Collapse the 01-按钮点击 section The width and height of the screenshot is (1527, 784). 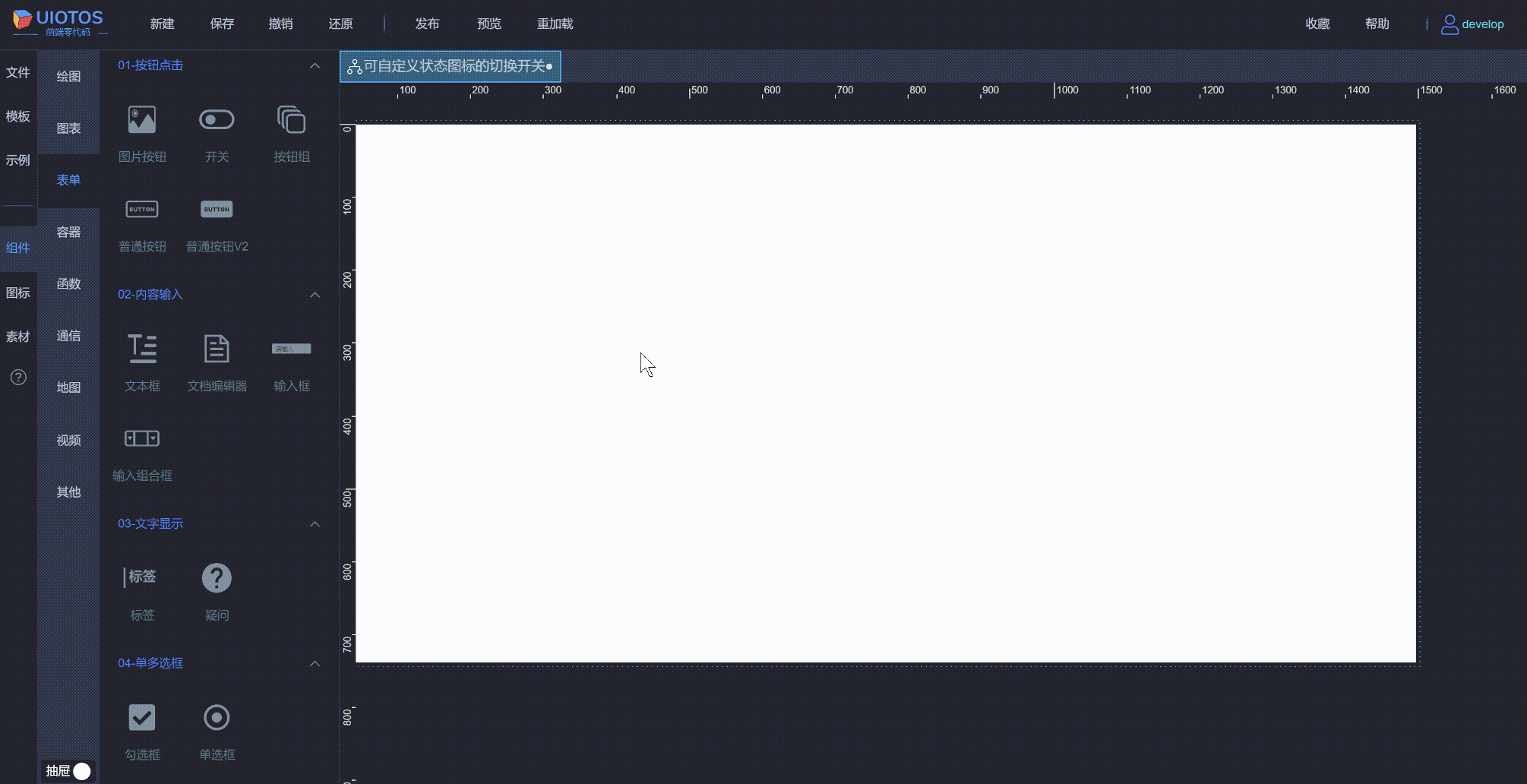[x=315, y=65]
